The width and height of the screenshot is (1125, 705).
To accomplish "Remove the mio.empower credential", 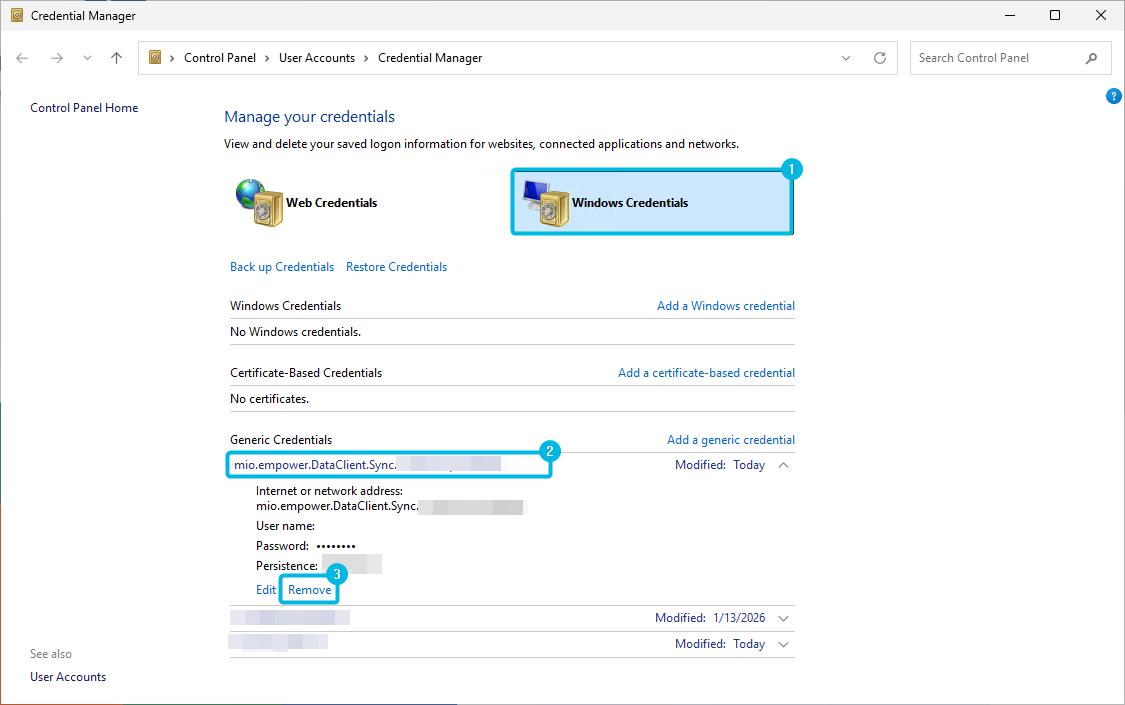I will tap(309, 590).
